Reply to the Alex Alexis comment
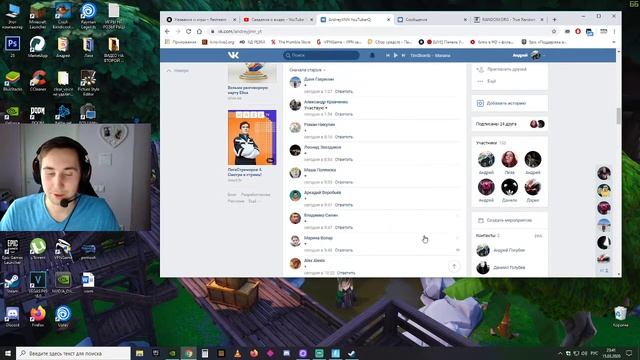Viewport: 640px width, 360px height. pyautogui.click(x=346, y=273)
